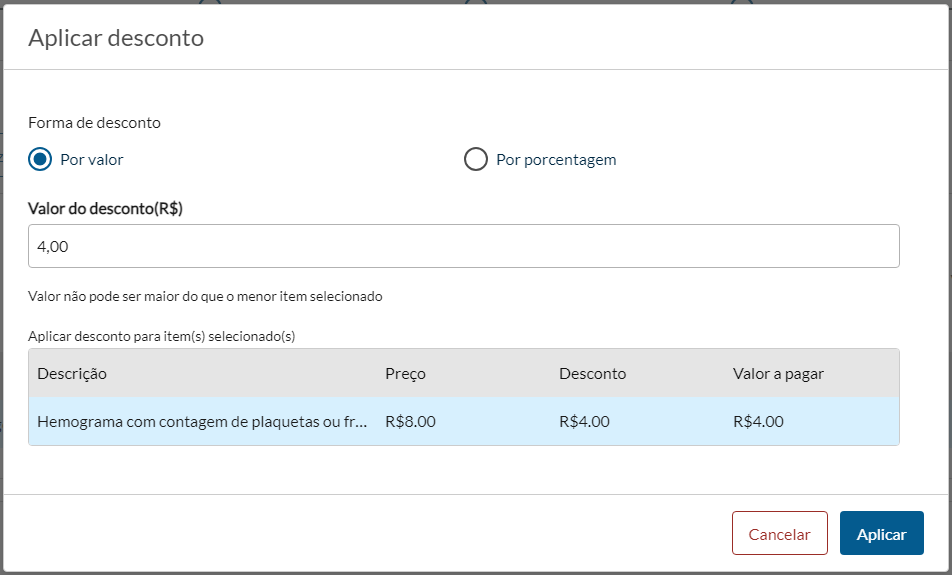Click the Descrição column header
952x575 pixels.
point(72,374)
